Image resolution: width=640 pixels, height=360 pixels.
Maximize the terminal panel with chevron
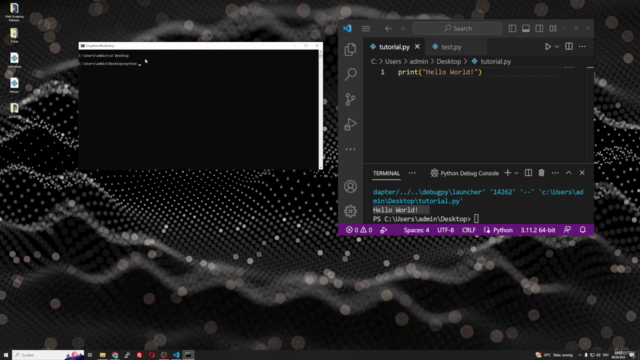[x=569, y=173]
